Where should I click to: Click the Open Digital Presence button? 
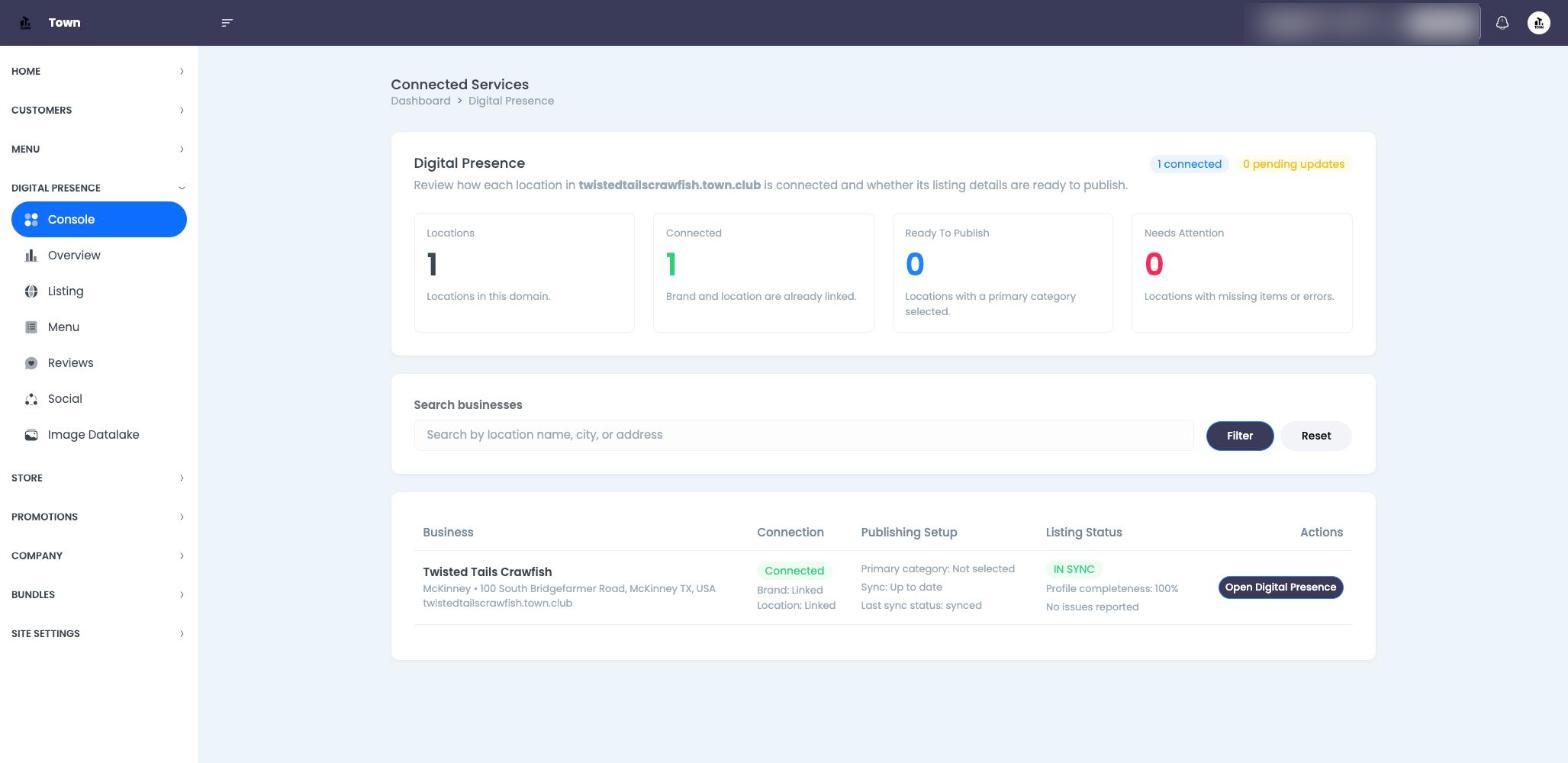click(x=1280, y=587)
